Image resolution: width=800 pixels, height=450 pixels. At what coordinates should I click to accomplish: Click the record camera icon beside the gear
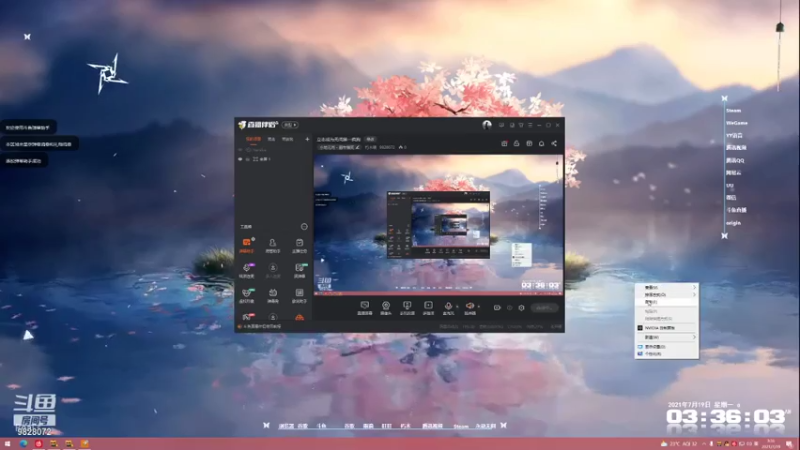(x=497, y=308)
